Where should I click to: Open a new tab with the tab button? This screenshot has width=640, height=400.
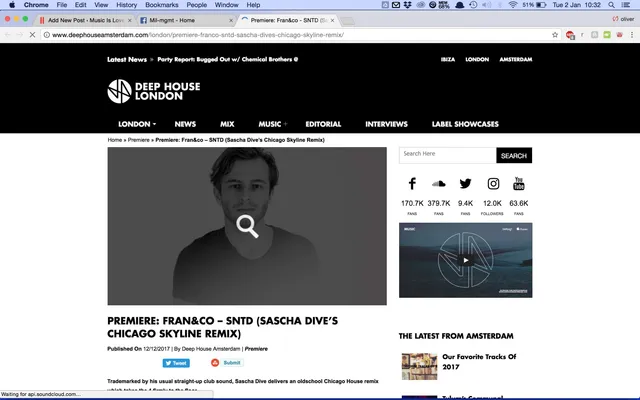point(347,21)
